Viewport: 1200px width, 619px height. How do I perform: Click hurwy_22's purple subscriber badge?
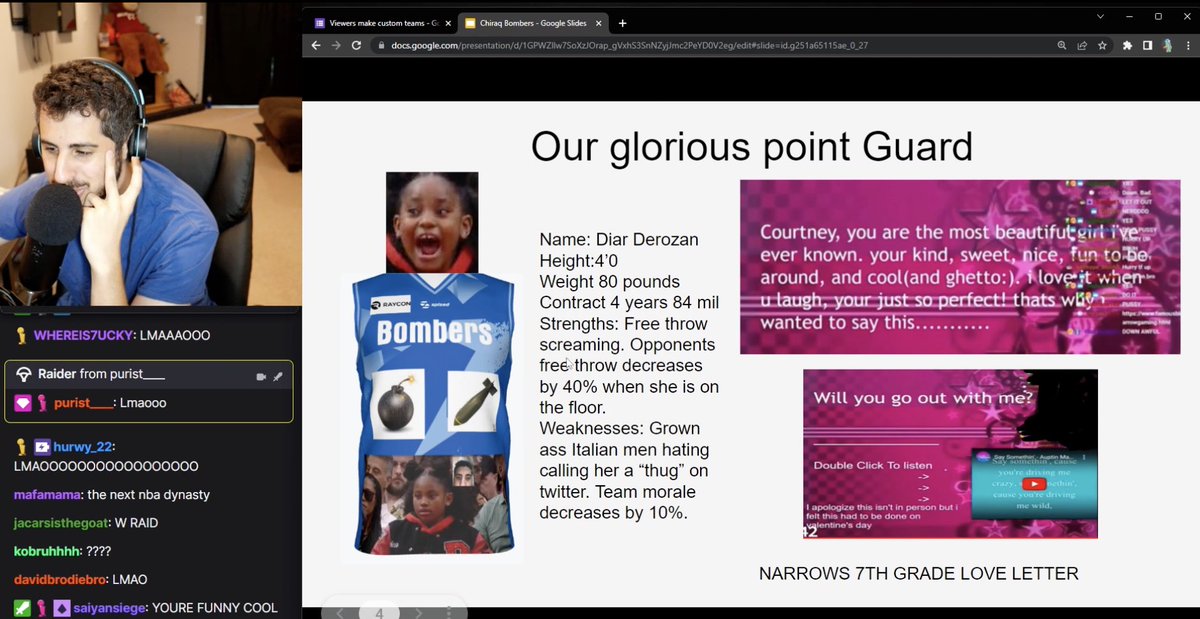(x=43, y=447)
